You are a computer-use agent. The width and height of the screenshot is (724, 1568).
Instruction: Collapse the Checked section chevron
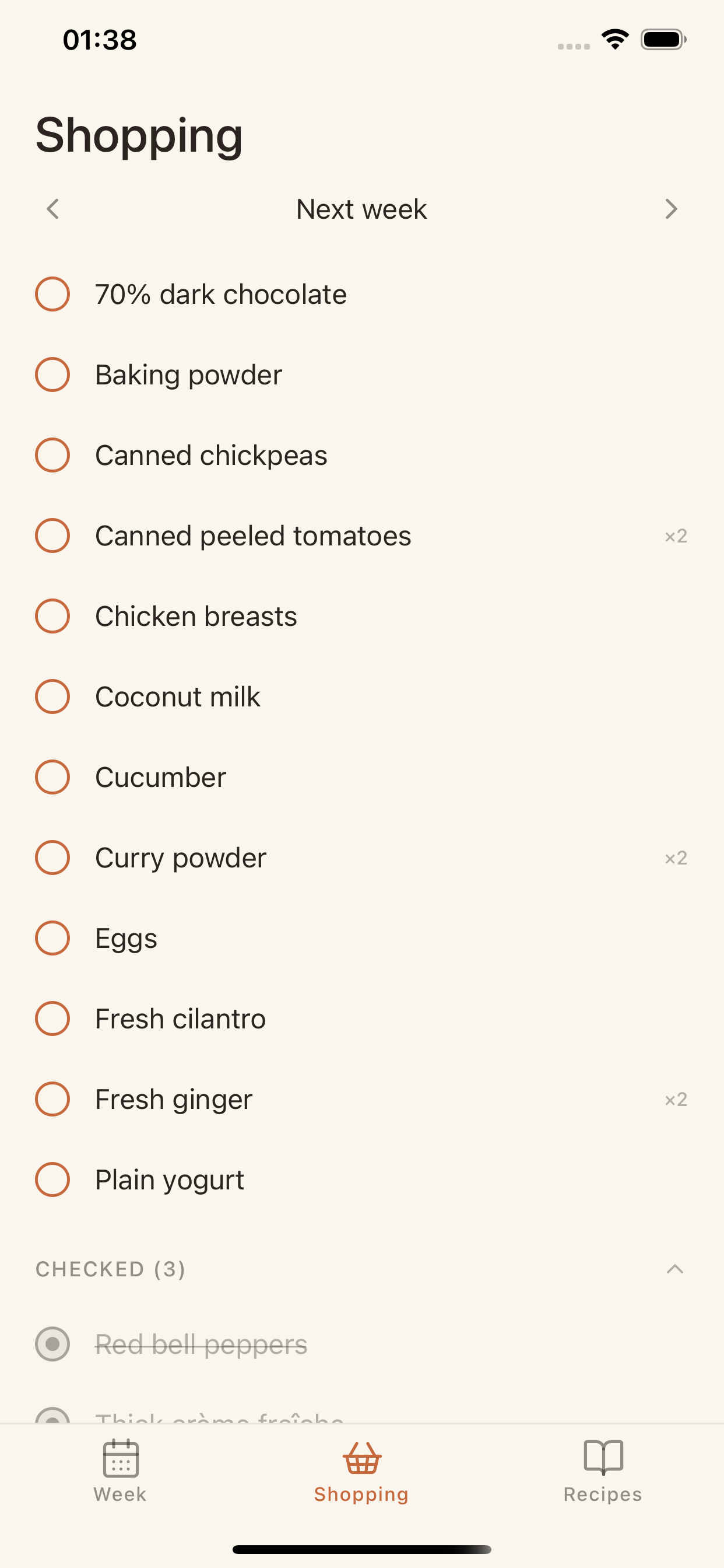coord(674,1269)
